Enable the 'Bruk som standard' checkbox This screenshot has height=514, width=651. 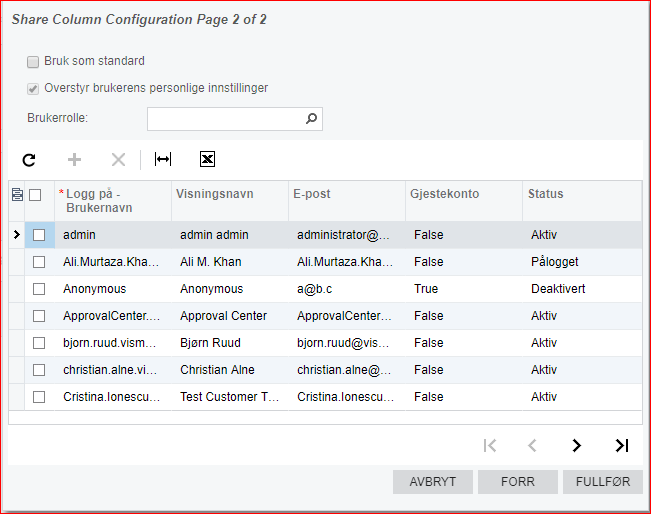pos(34,61)
